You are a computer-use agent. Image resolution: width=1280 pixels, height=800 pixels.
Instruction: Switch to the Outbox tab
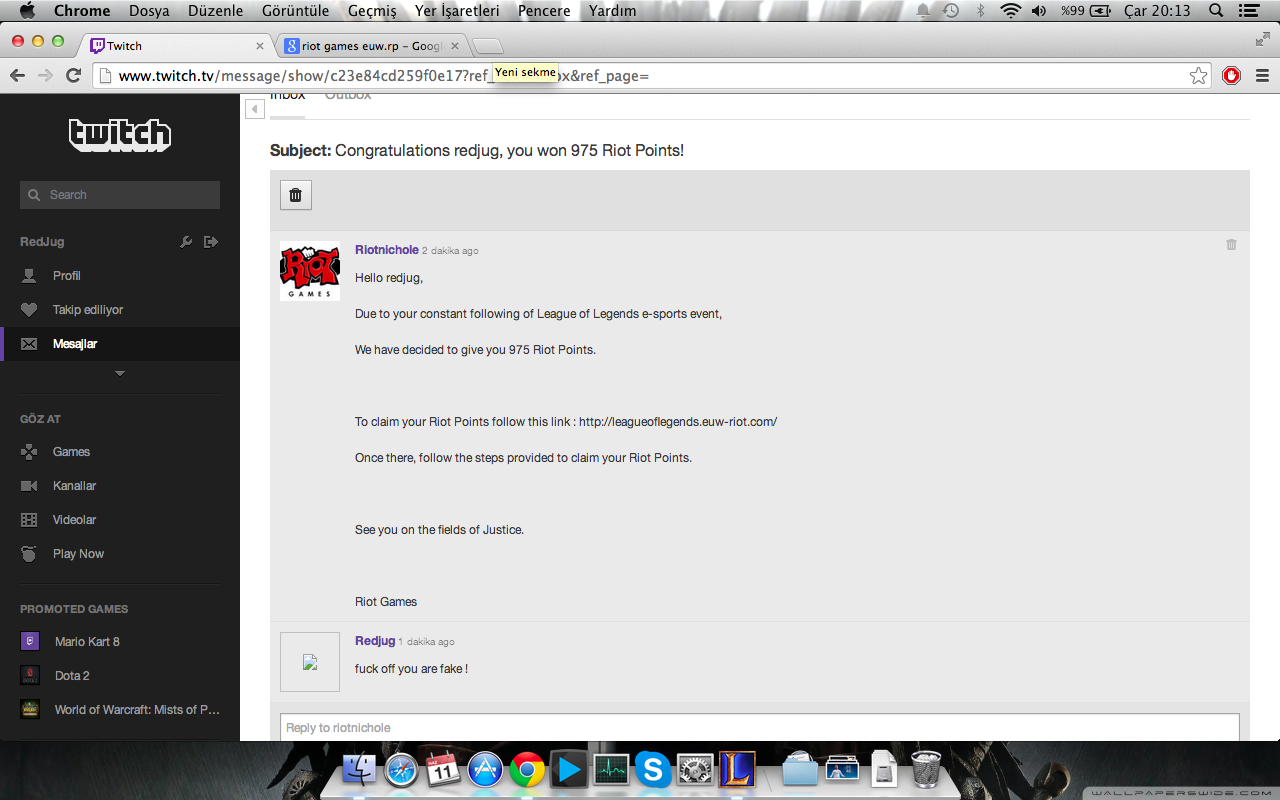click(348, 96)
